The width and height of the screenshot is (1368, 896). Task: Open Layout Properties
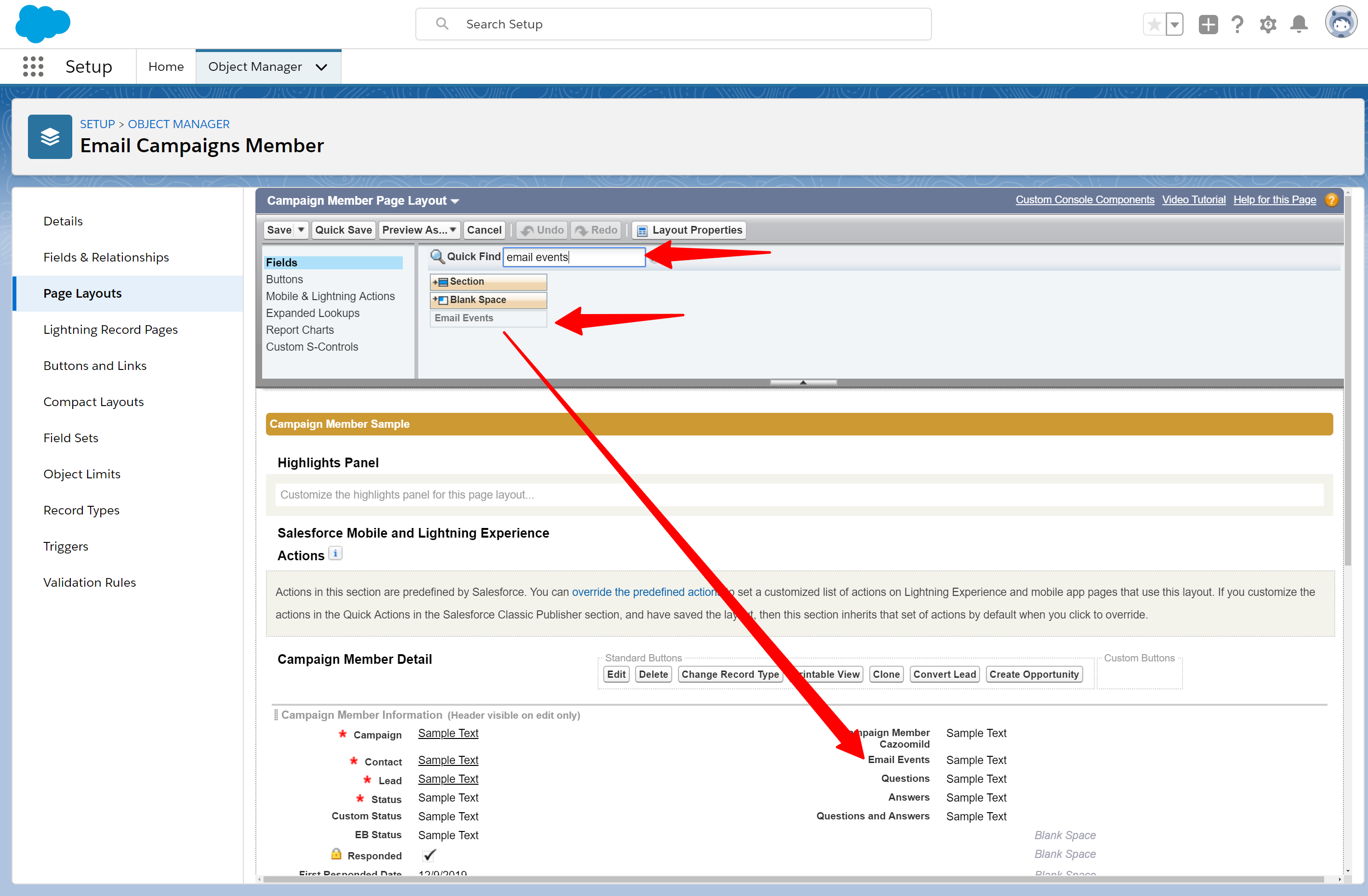click(689, 230)
